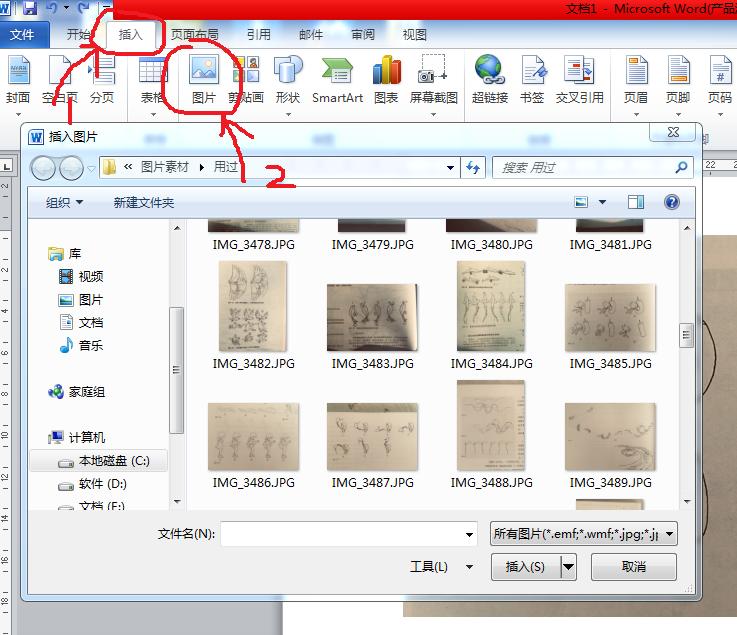
Task: Open the Review (审阅) tab
Action: [362, 34]
